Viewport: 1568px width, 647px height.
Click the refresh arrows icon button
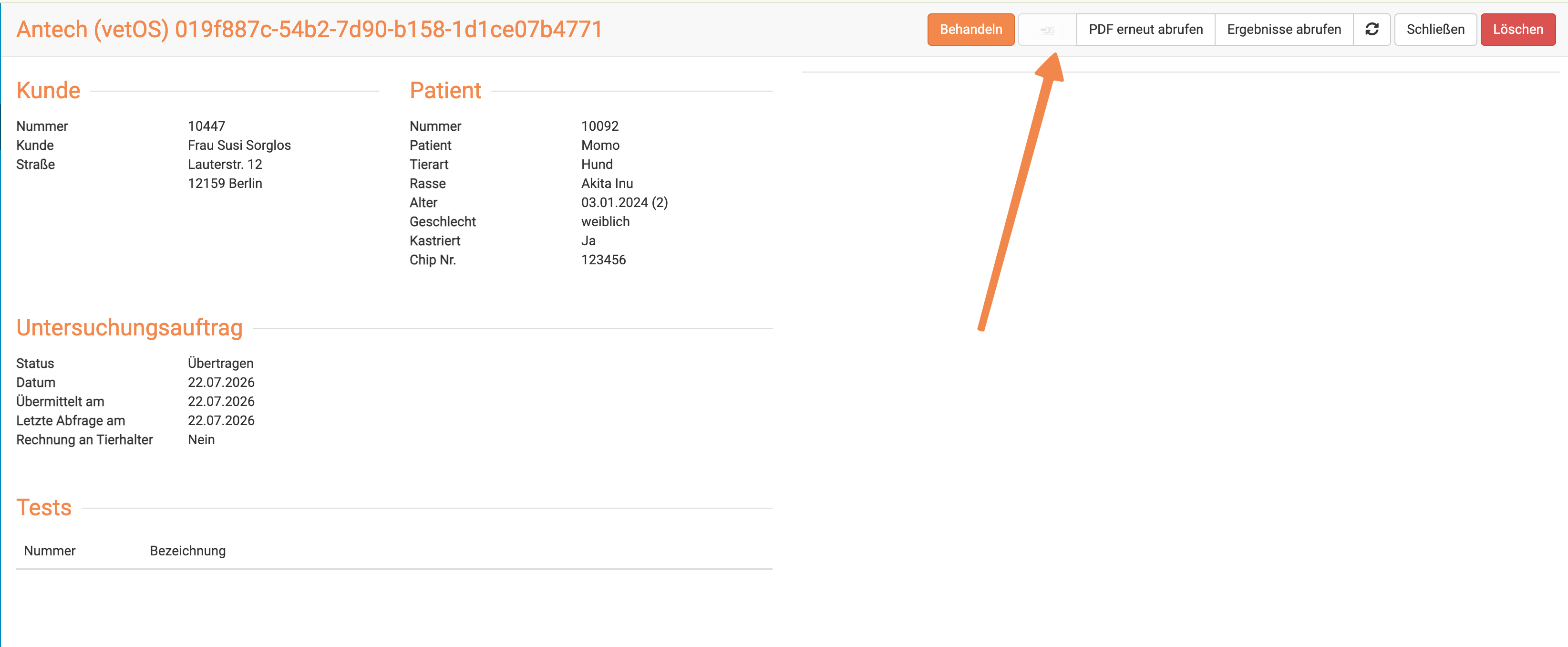point(1372,29)
